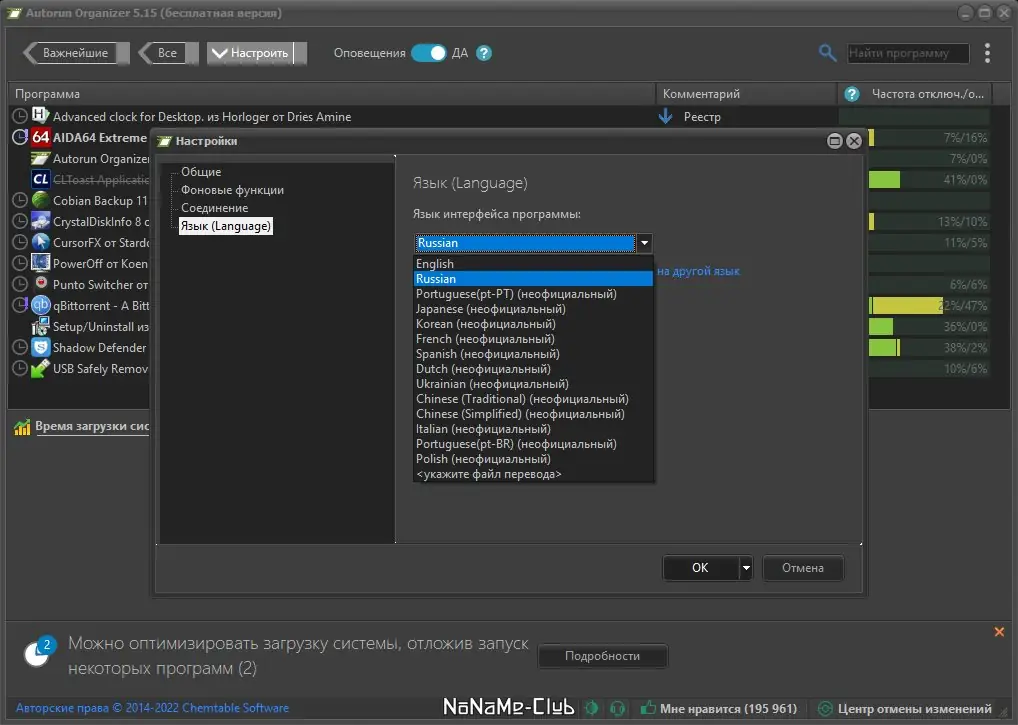Viewport: 1018px width, 725px height.
Task: Click the optimization tip icon with badge 2
Action: tap(39, 652)
